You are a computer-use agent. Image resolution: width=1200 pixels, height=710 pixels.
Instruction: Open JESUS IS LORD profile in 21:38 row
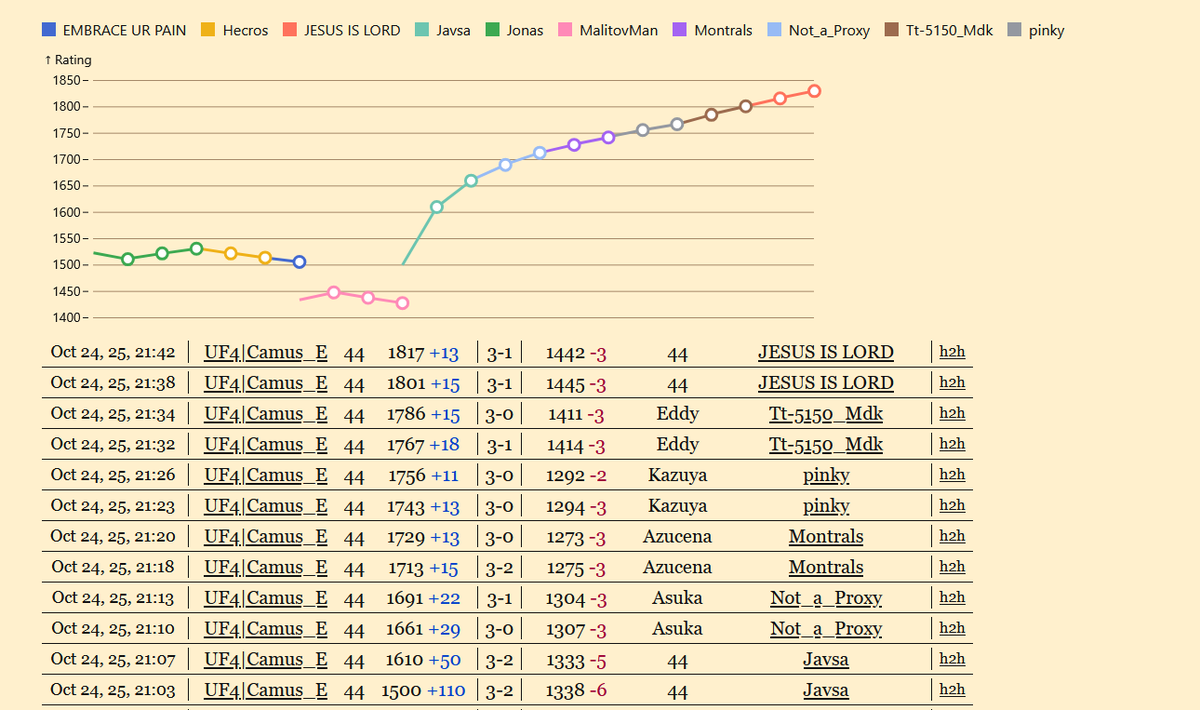(826, 383)
